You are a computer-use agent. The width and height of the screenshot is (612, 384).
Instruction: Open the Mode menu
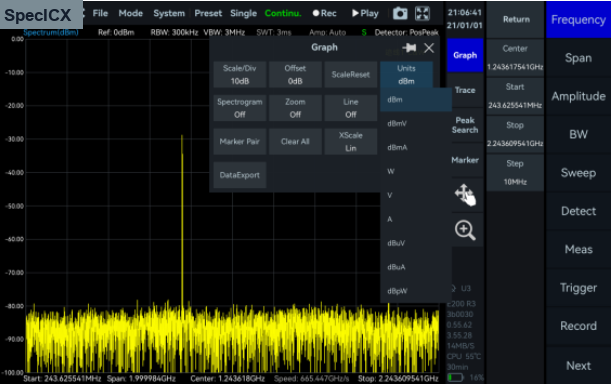(x=131, y=13)
